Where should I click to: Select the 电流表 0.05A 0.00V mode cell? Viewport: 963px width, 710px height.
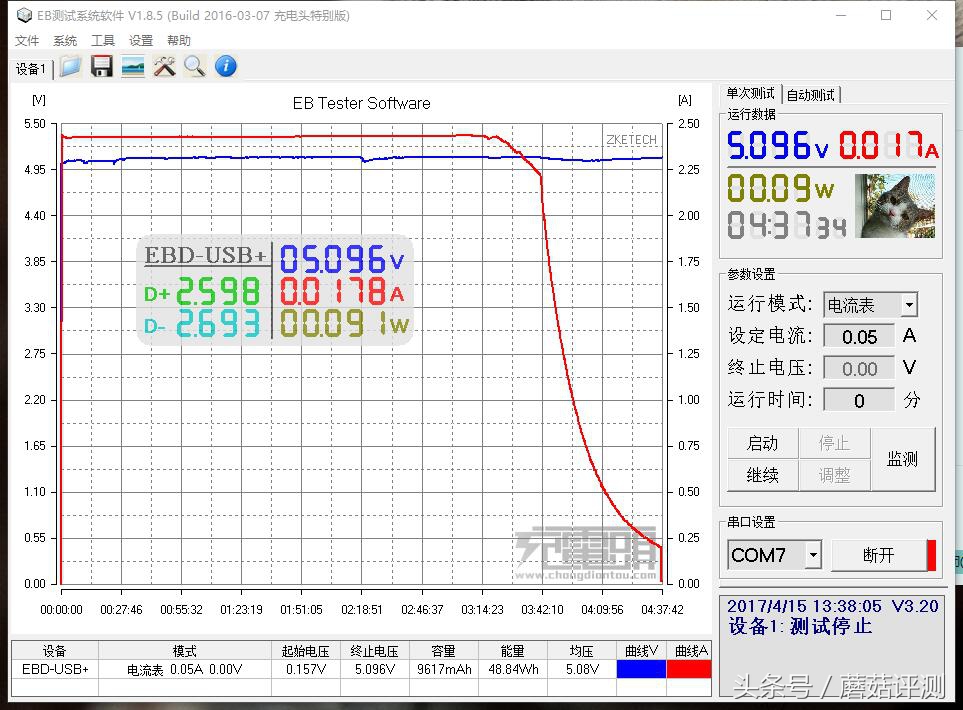(x=185, y=669)
